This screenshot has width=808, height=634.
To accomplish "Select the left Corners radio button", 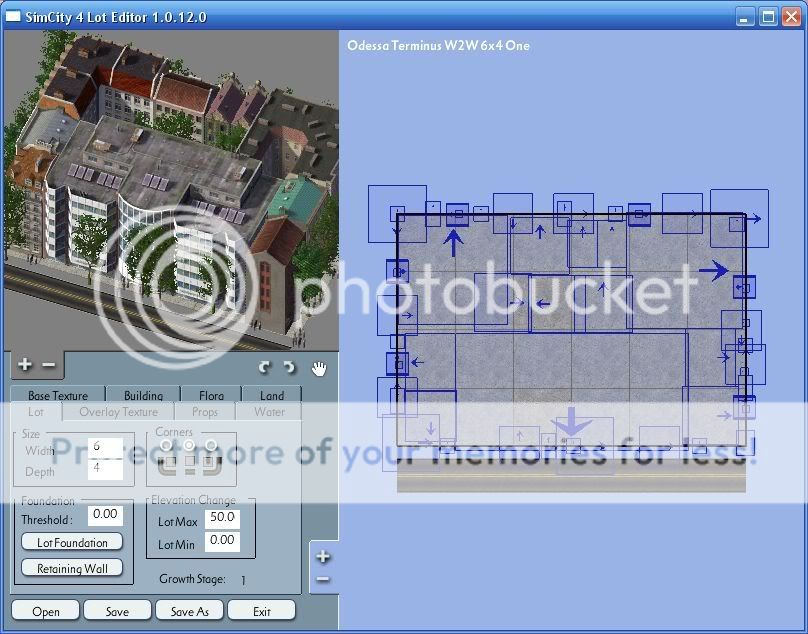I will pos(166,445).
